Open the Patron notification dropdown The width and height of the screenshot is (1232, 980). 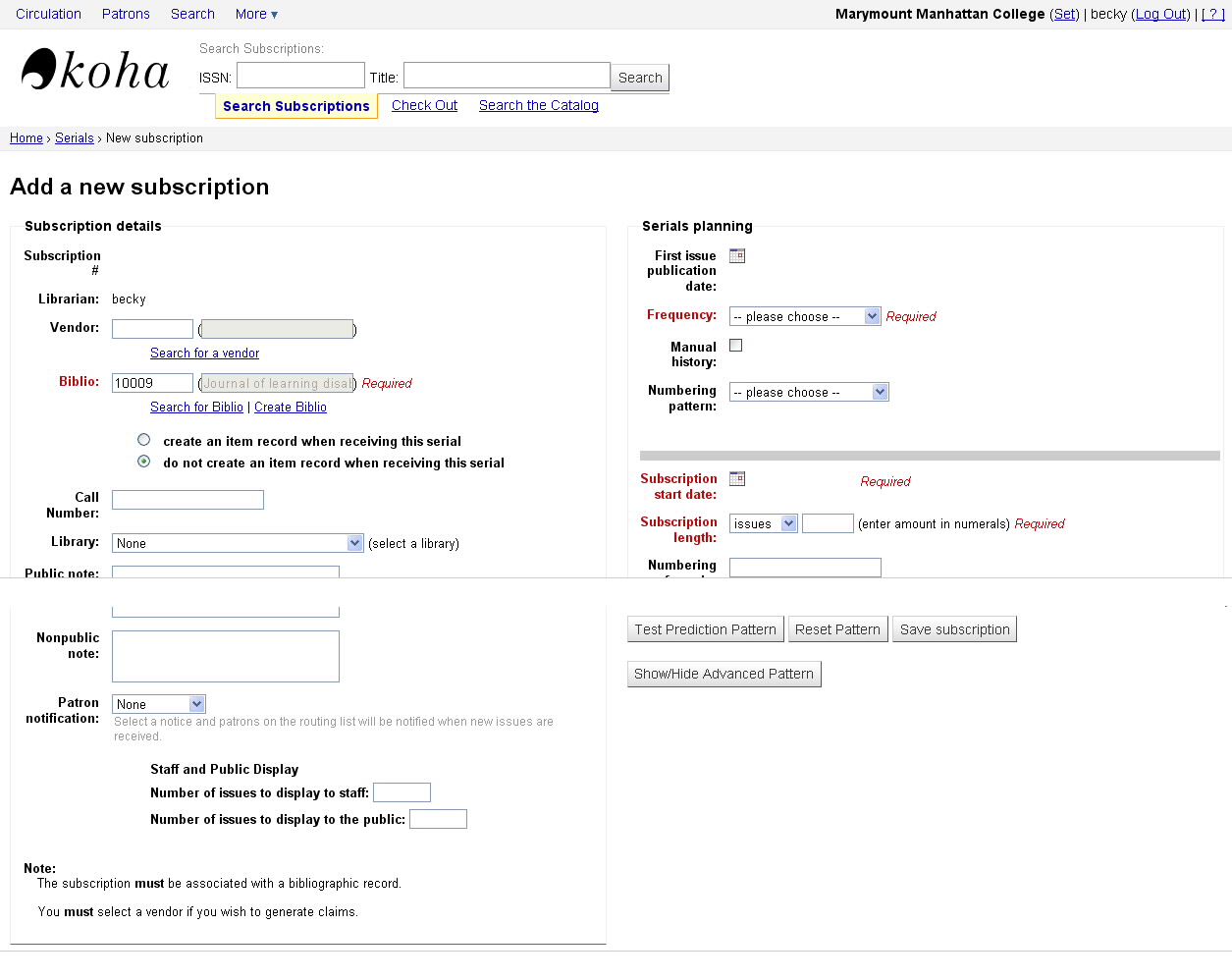point(158,704)
